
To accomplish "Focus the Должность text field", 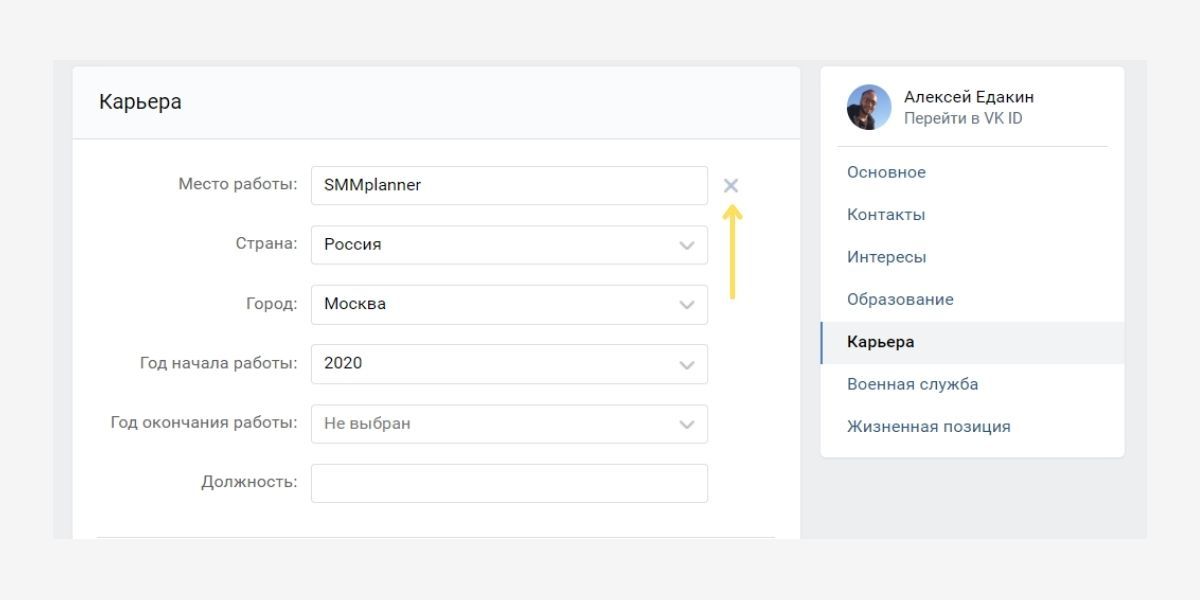I will click(509, 483).
